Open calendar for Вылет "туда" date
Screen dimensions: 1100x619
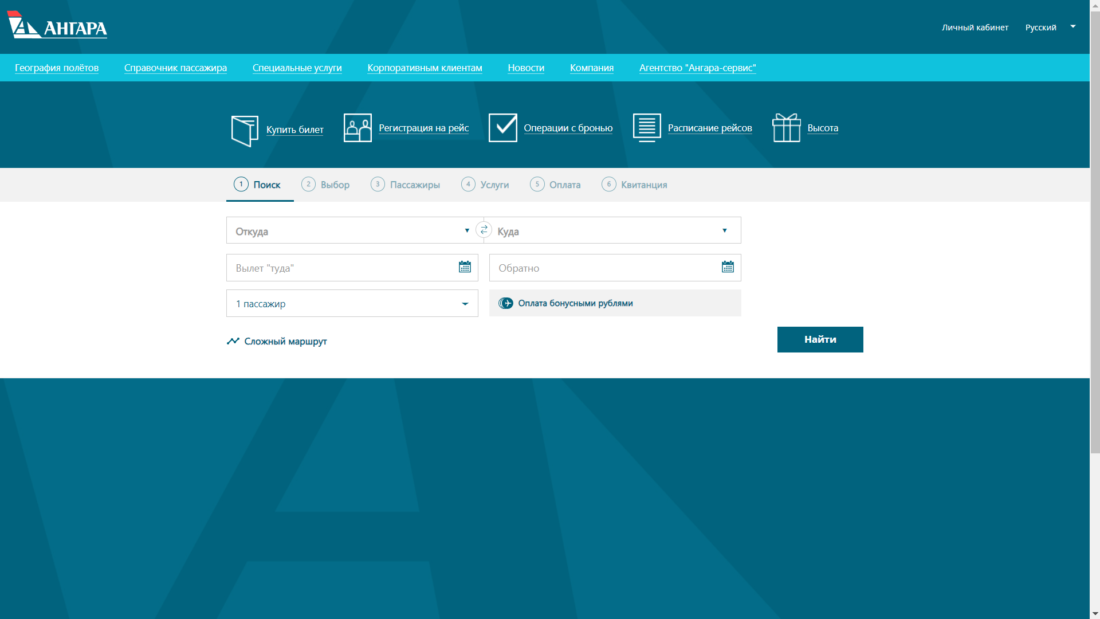coord(464,267)
